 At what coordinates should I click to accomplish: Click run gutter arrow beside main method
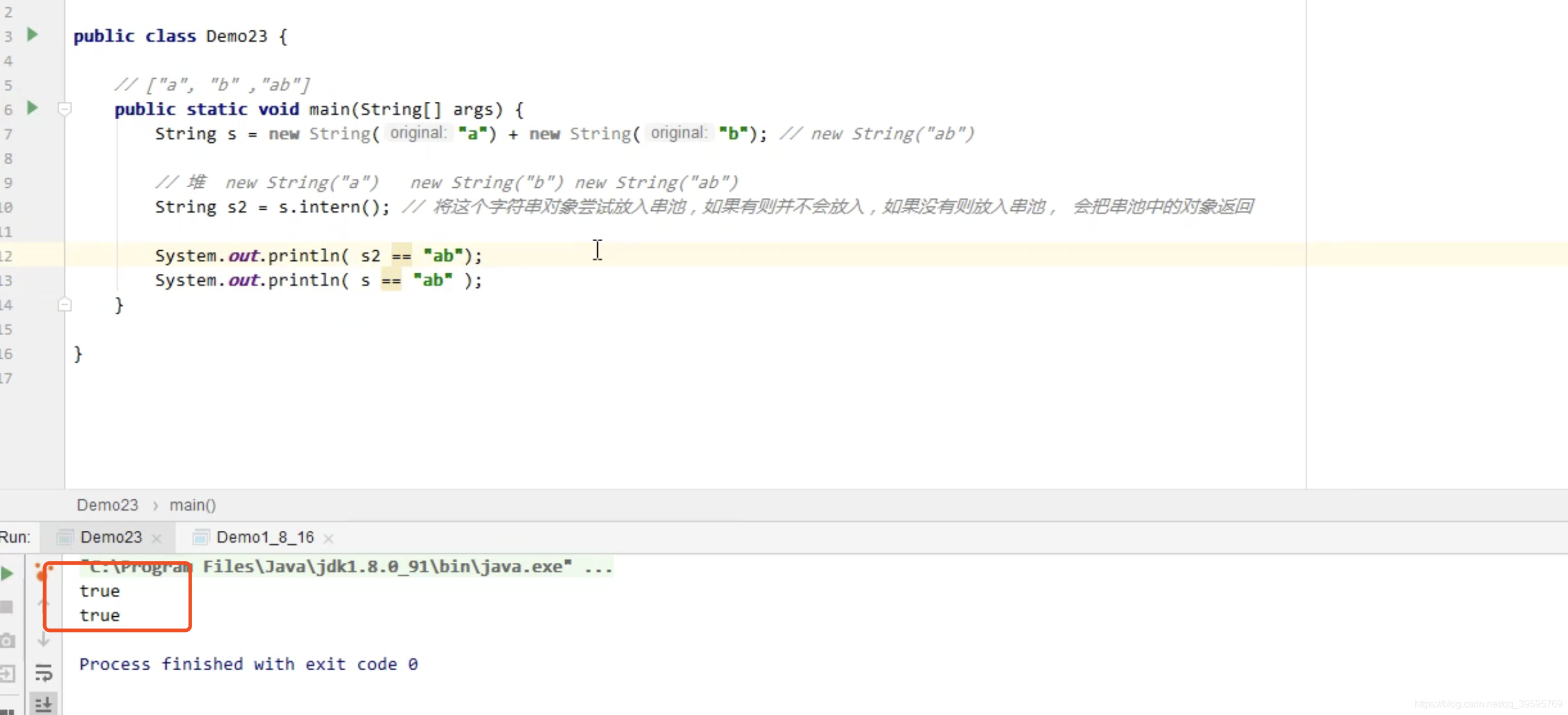(32, 108)
